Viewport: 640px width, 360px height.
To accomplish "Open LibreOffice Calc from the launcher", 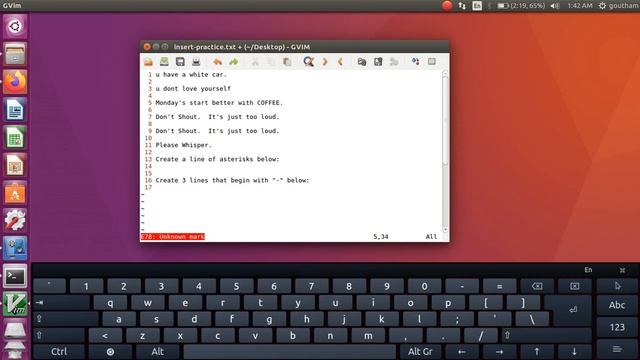I will [x=15, y=138].
